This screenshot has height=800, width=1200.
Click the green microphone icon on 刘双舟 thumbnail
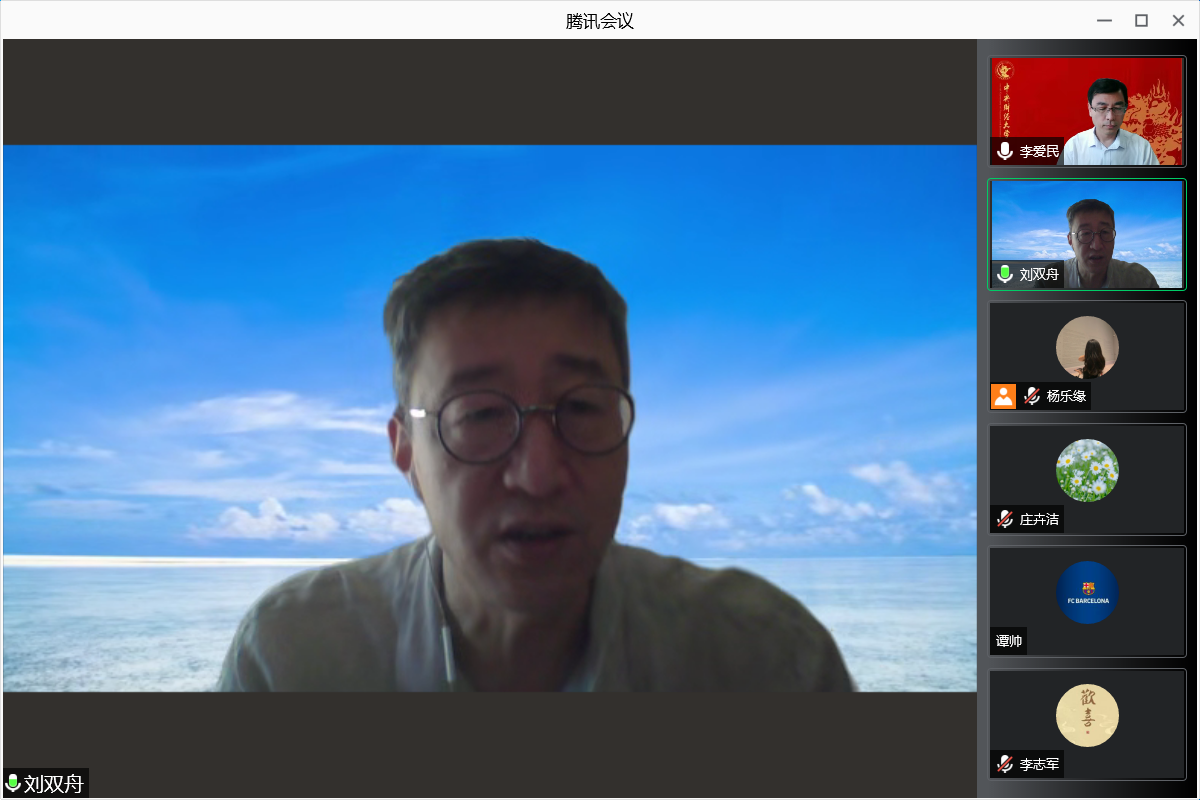(1005, 274)
